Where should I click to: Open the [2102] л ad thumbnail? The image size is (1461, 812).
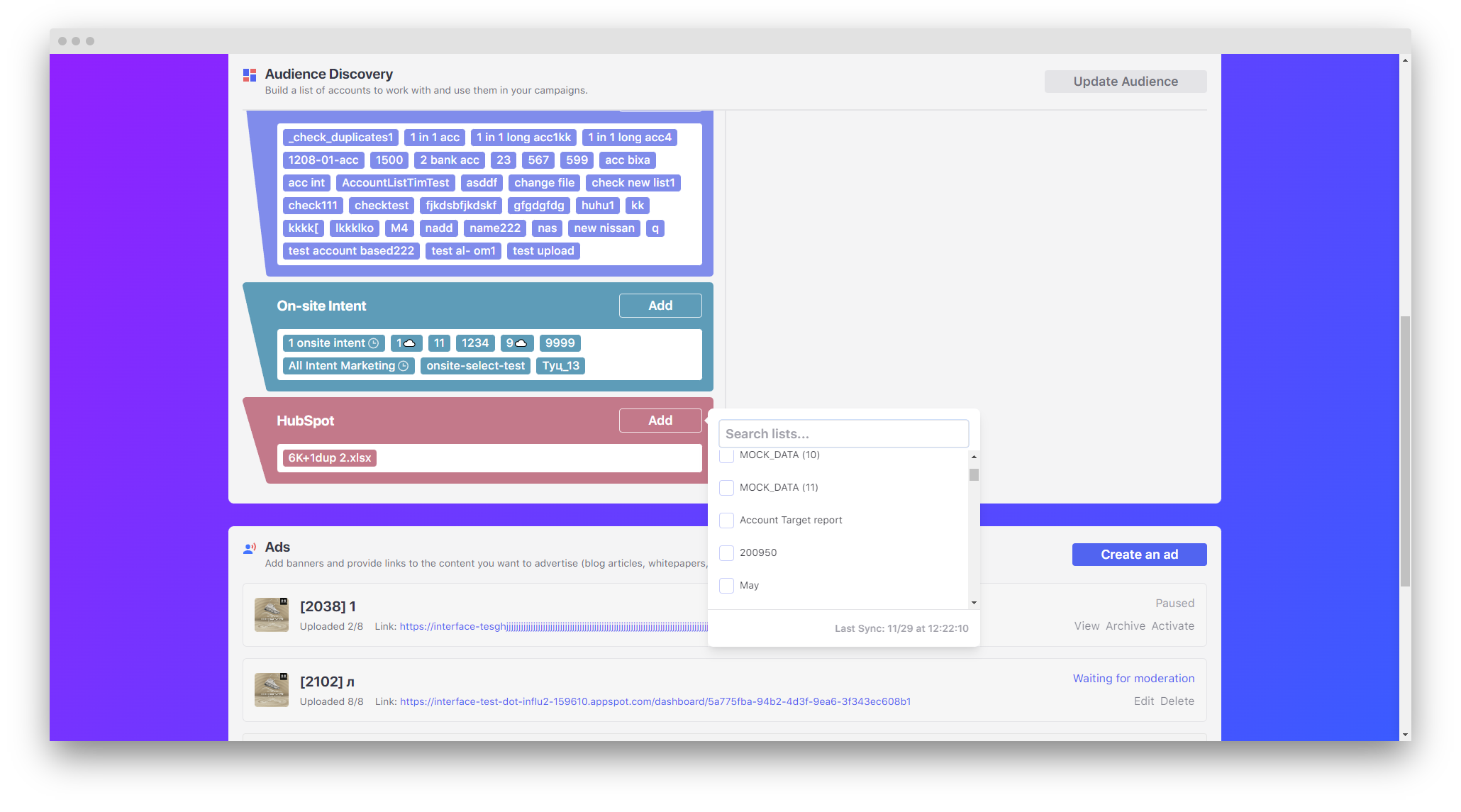[x=272, y=689]
